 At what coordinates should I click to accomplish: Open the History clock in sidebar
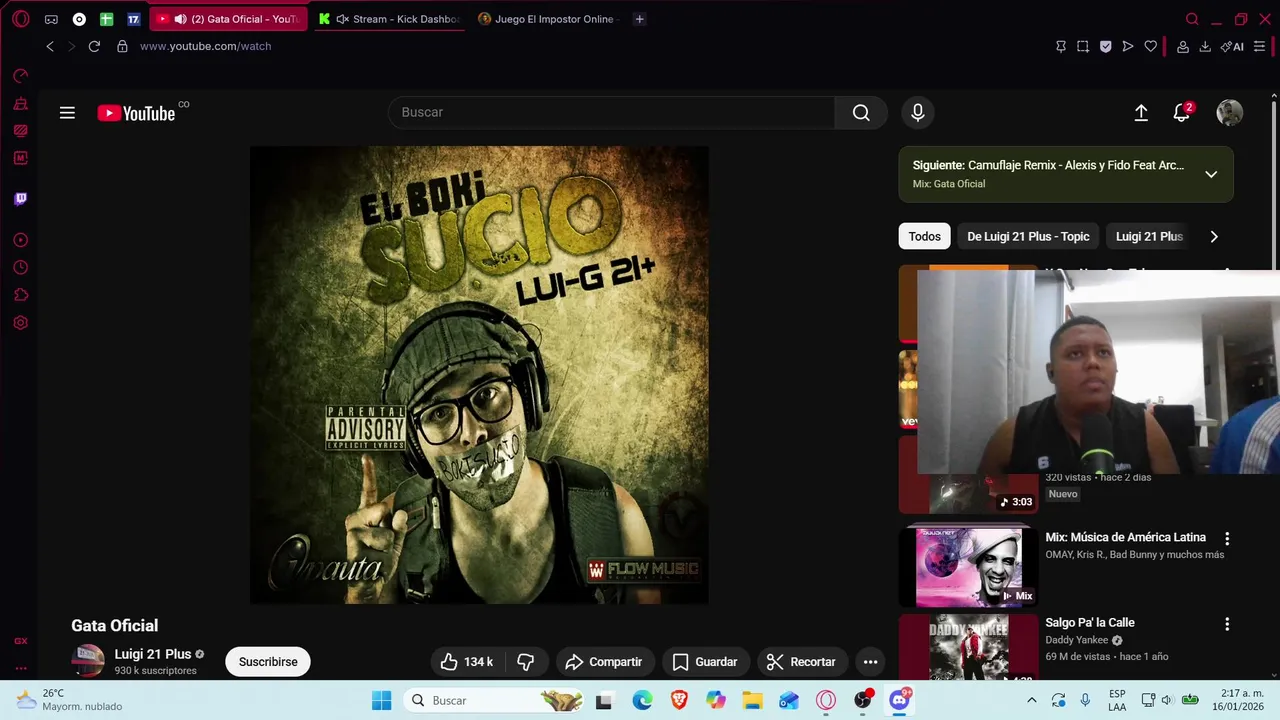click(21, 268)
